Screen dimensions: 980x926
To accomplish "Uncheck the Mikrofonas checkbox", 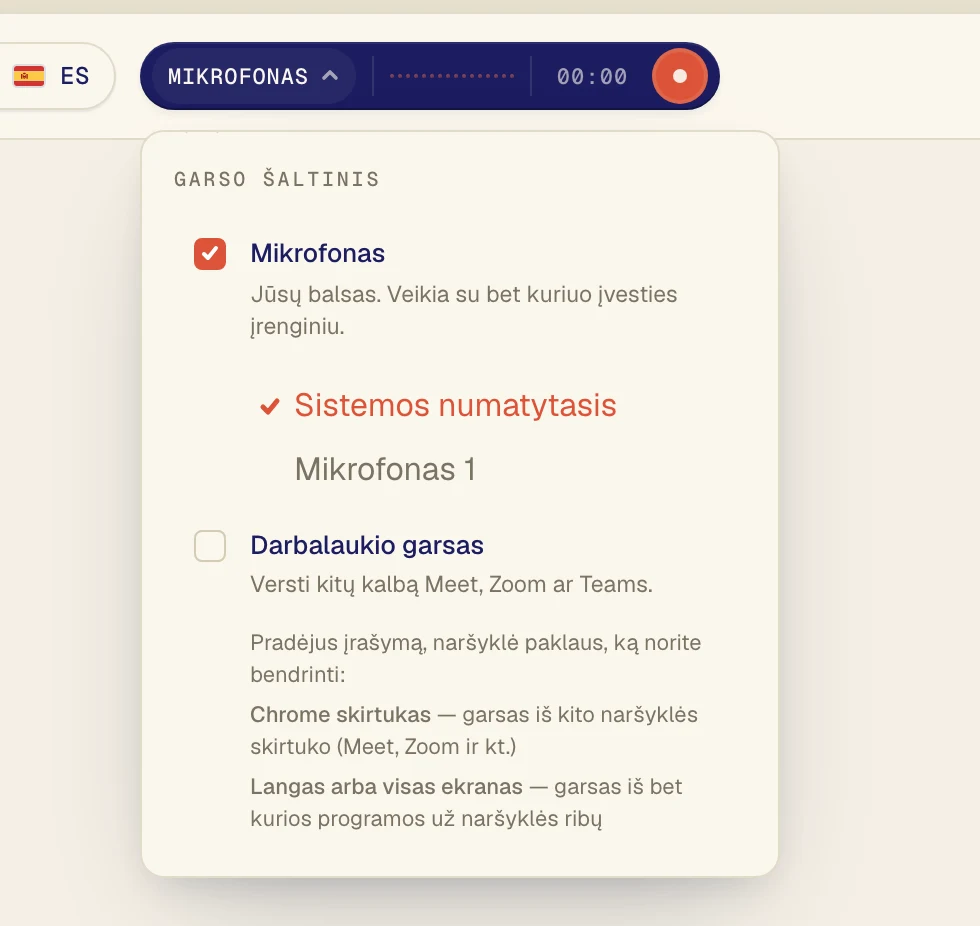I will click(210, 254).
